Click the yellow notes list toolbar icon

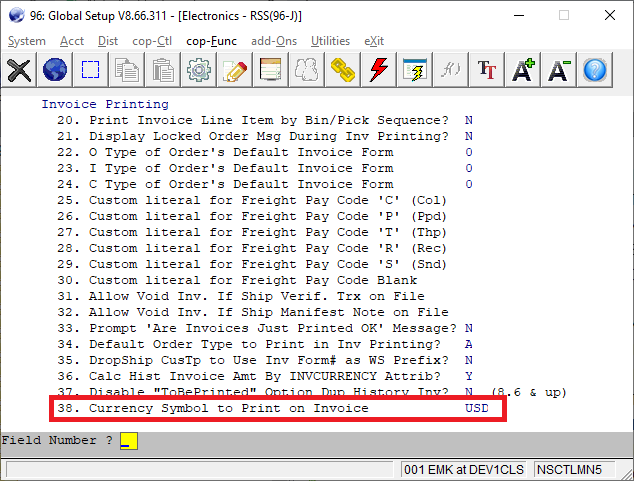pyautogui.click(x=271, y=70)
